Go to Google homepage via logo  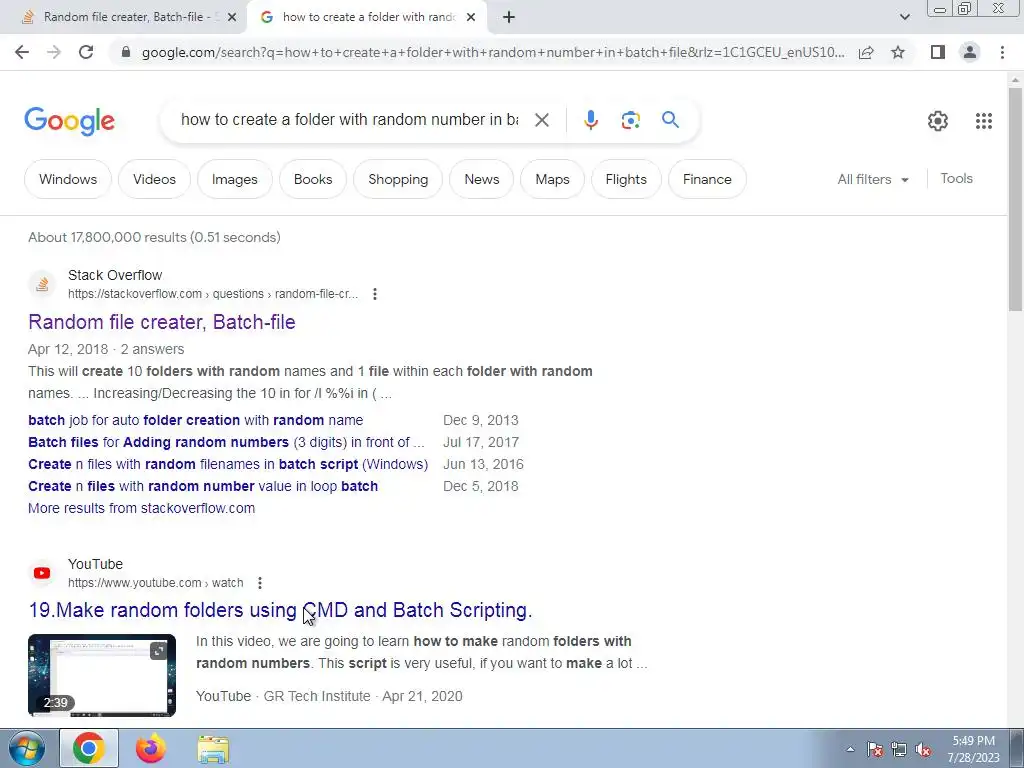(x=69, y=121)
